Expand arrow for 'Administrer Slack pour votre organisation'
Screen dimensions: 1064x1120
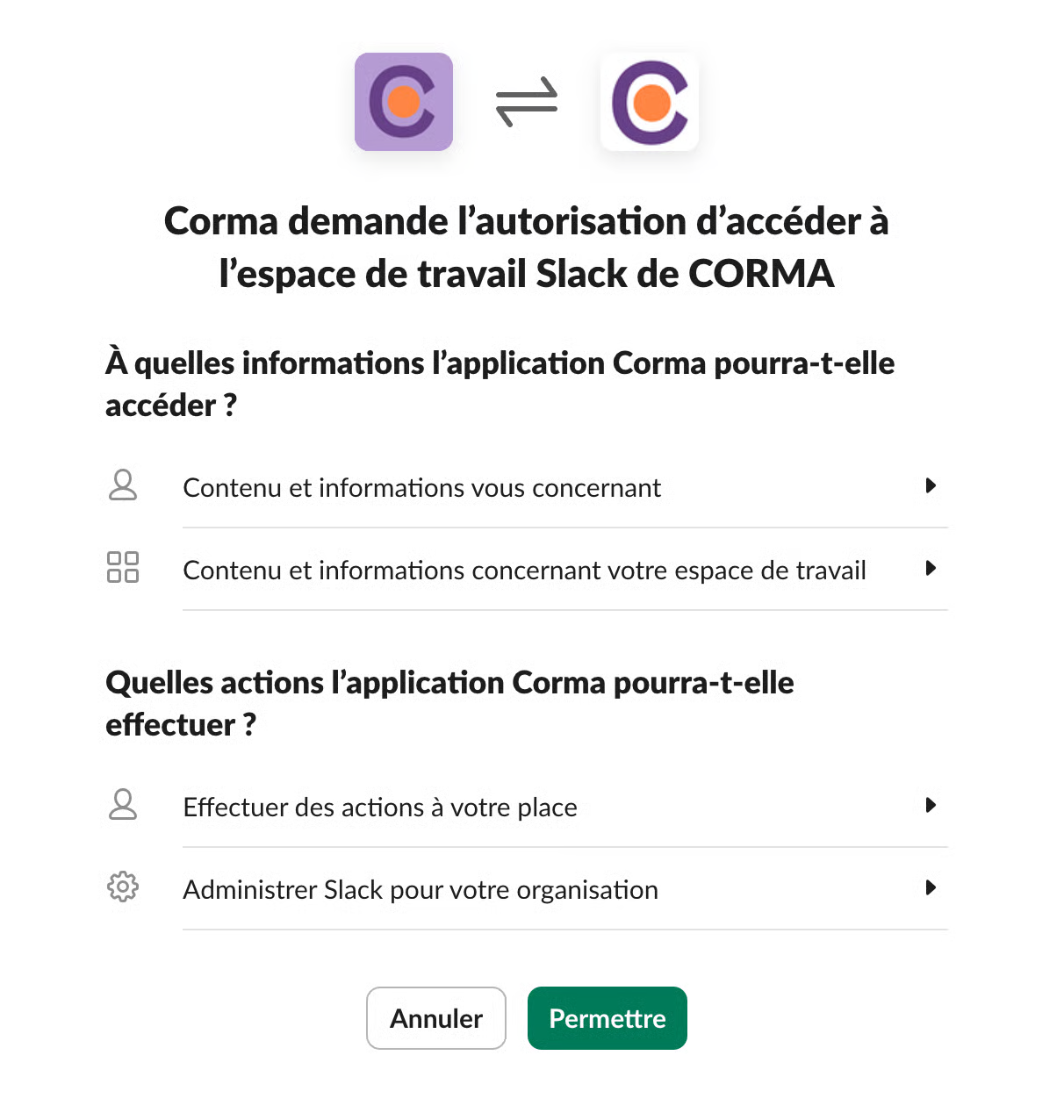coord(931,887)
